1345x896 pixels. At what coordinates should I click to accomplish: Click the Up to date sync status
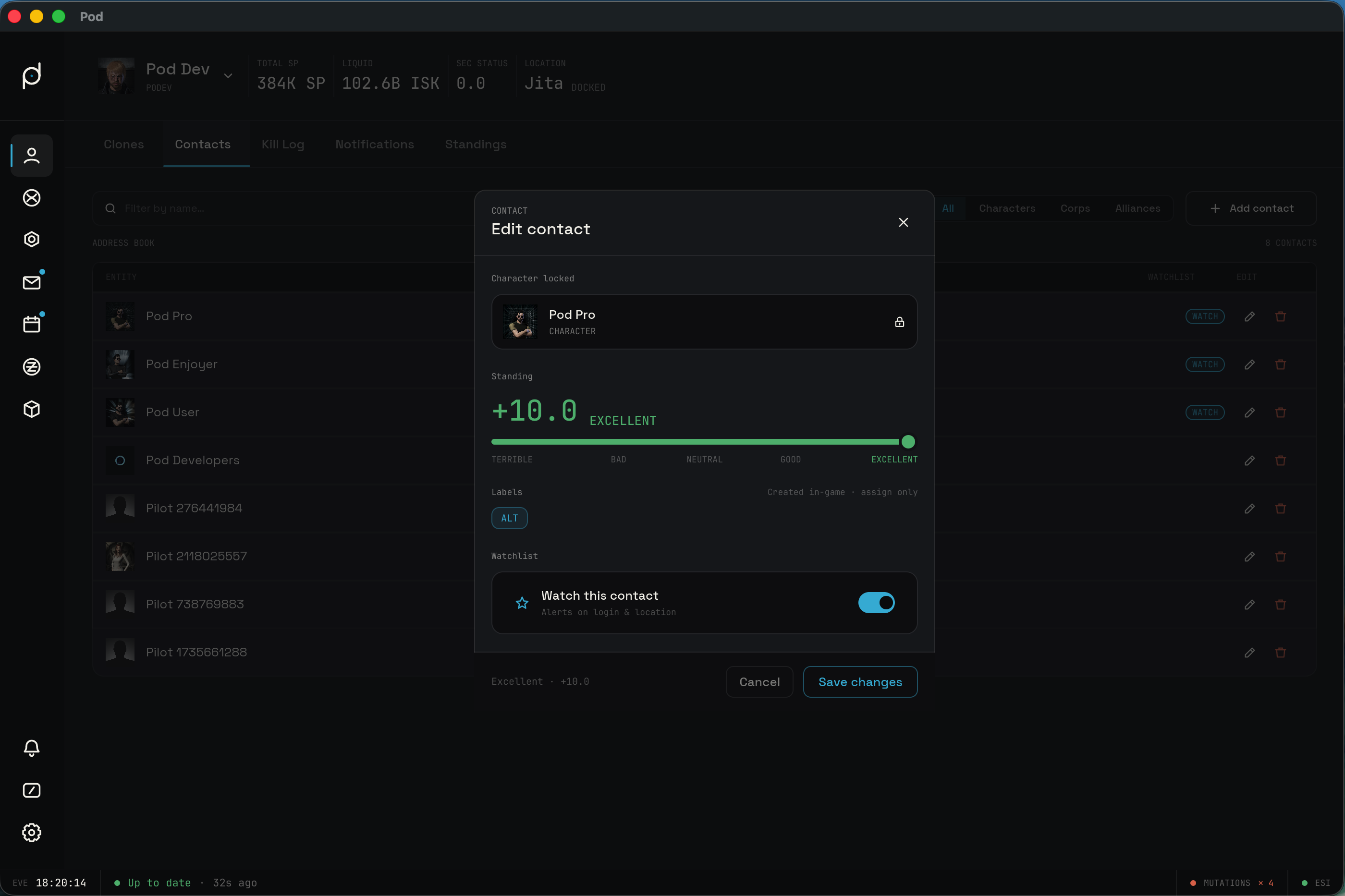coord(153,883)
